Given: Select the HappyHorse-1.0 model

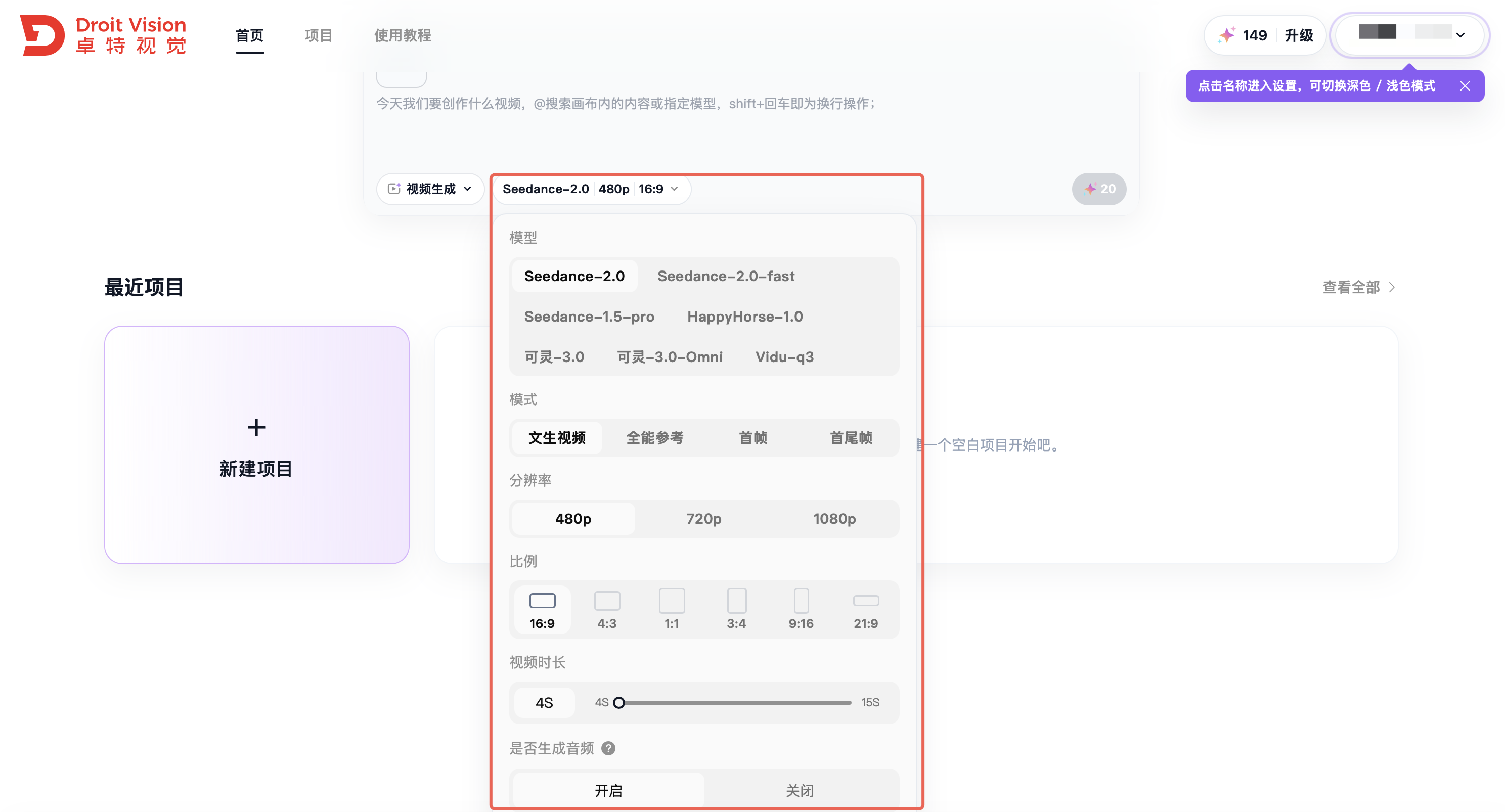Looking at the screenshot, I should tap(745, 317).
